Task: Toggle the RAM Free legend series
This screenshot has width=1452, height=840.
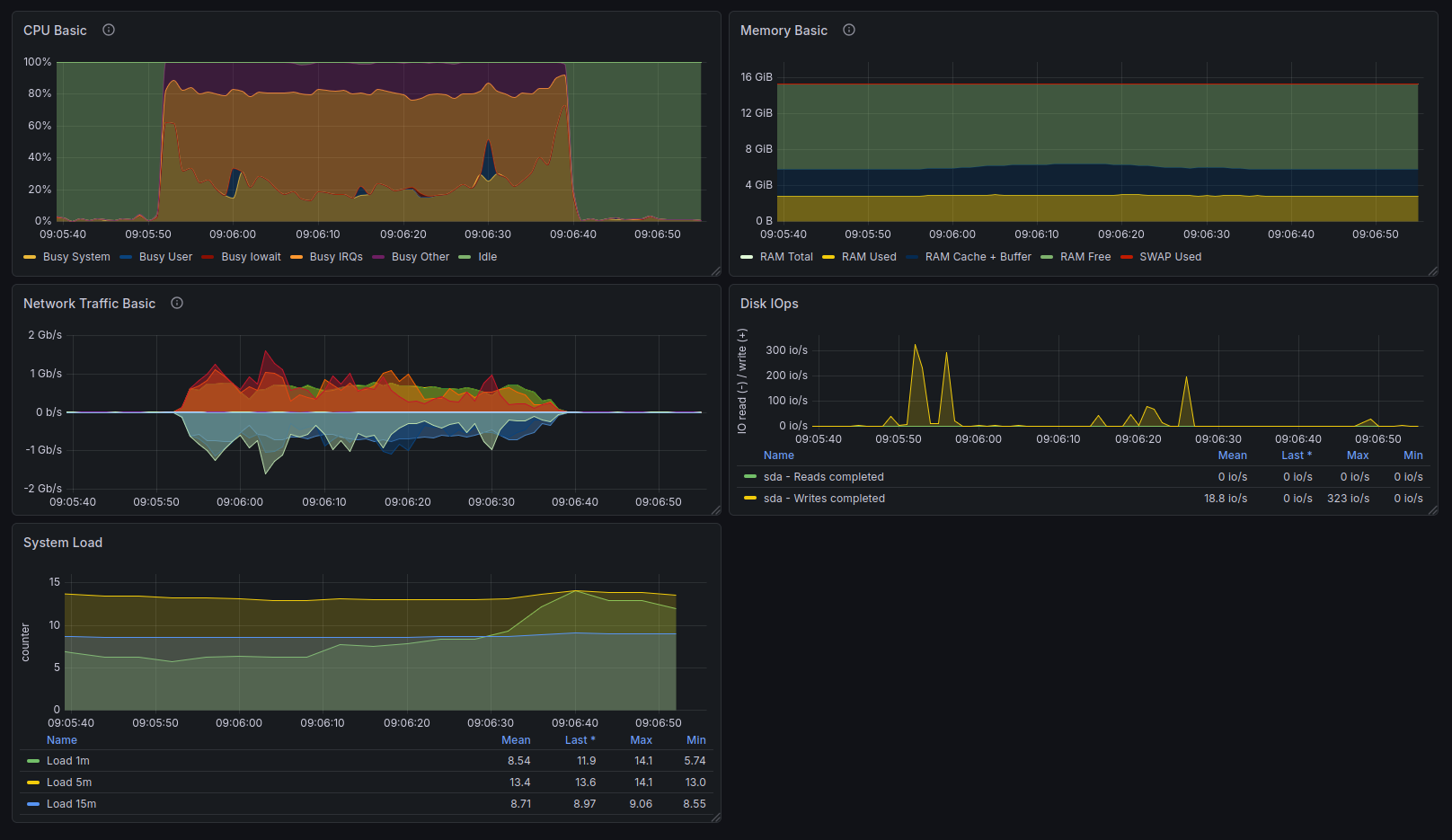Action: point(1085,257)
